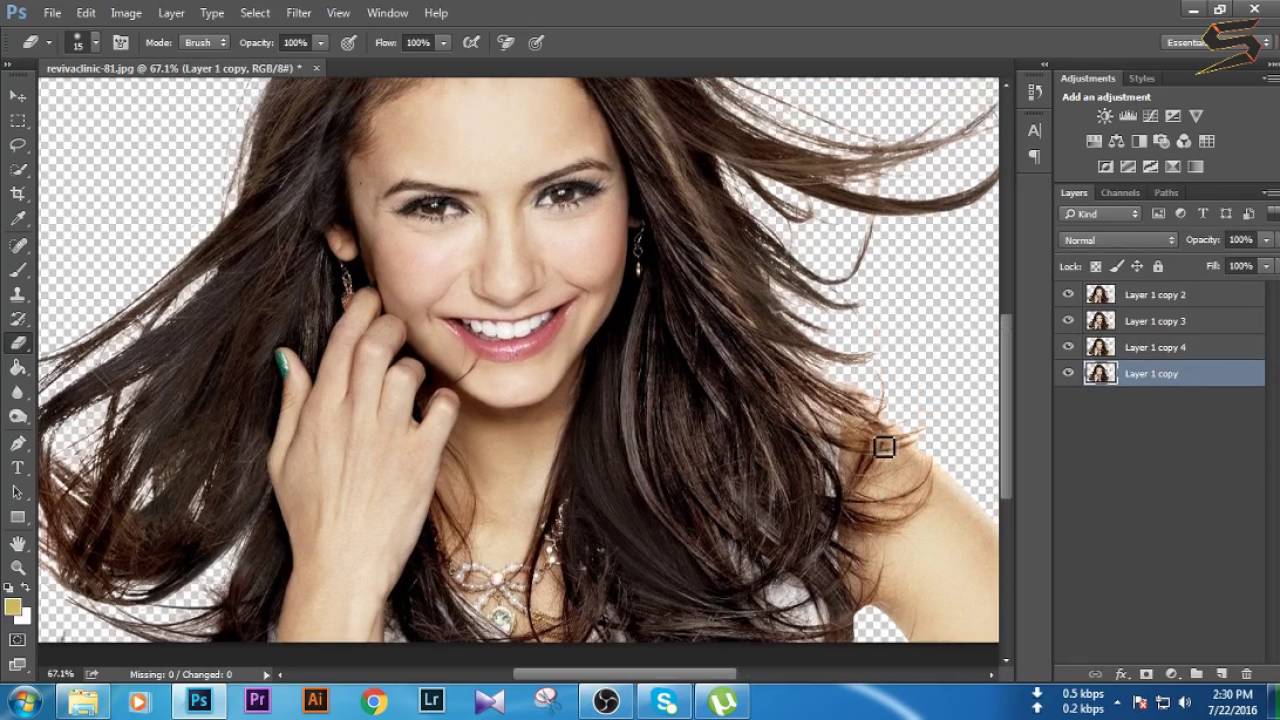
Task: Select the Eyedropper tool
Action: point(18,219)
